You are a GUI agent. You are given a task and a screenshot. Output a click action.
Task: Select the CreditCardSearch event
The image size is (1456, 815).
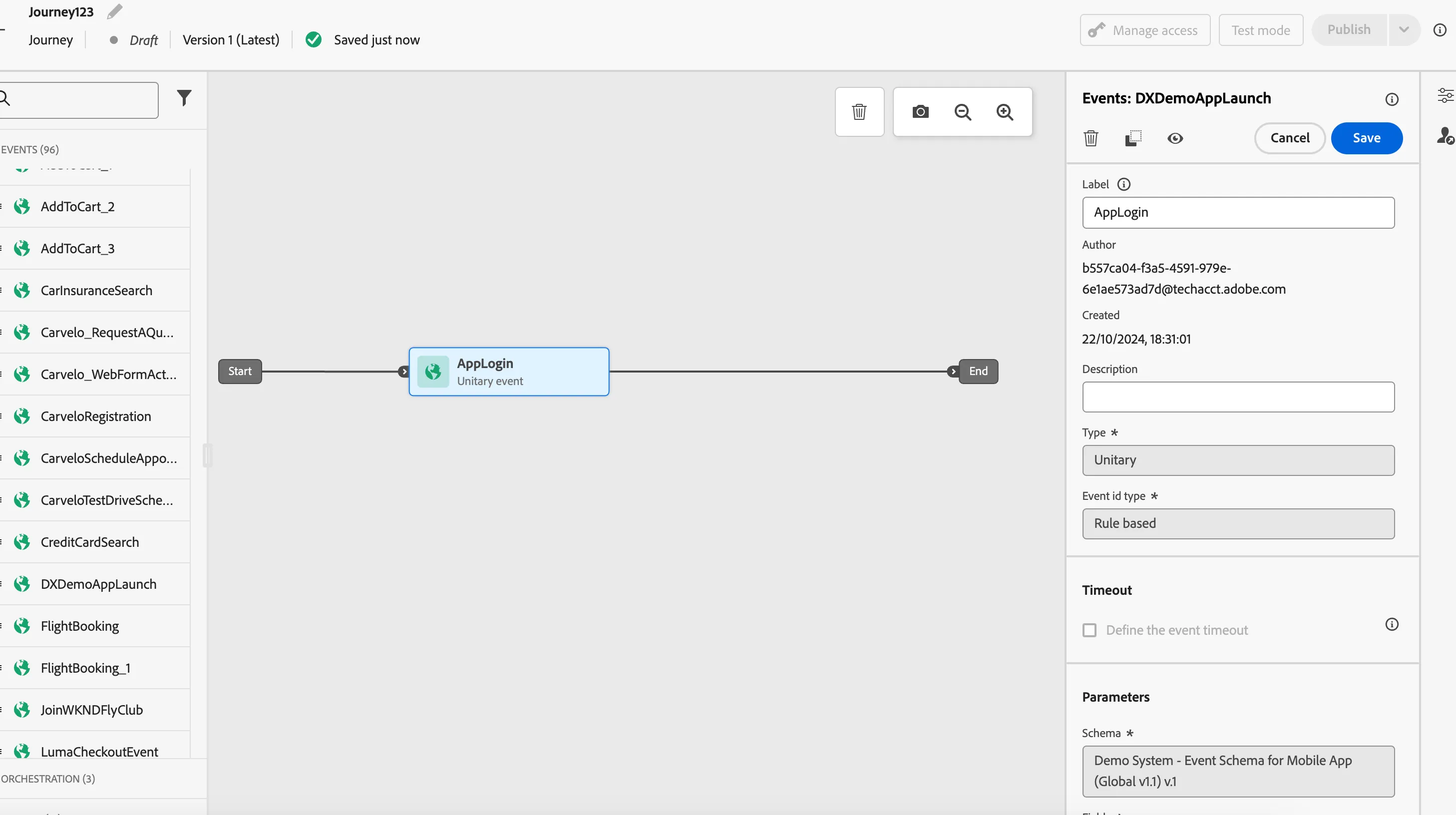95,542
